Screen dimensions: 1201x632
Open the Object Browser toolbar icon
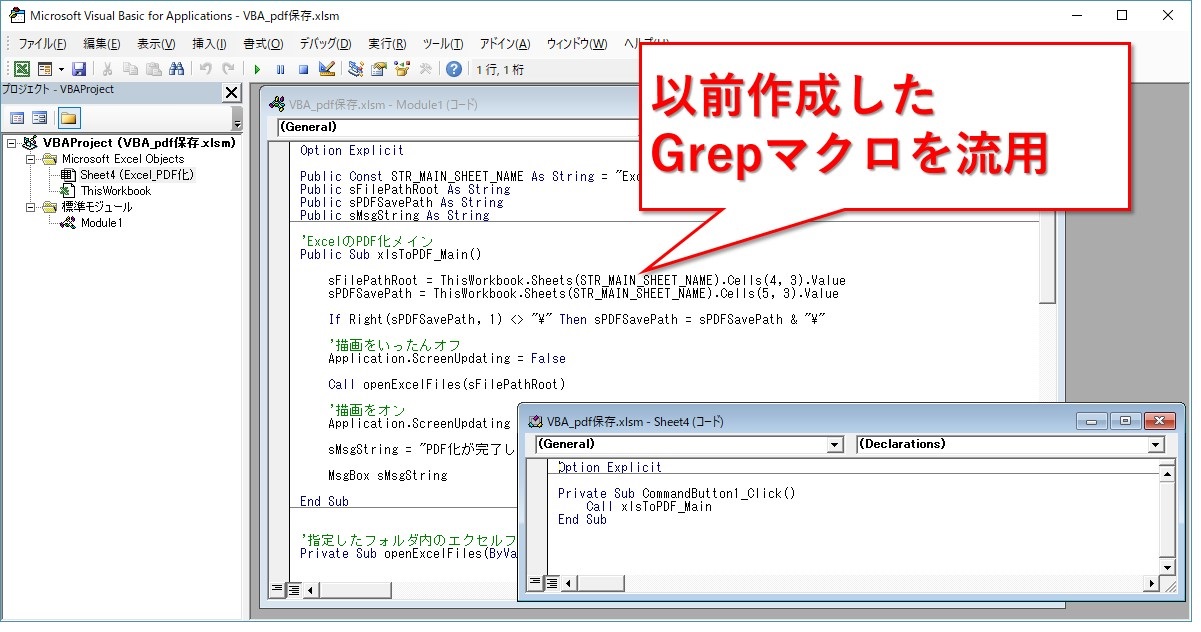(402, 69)
